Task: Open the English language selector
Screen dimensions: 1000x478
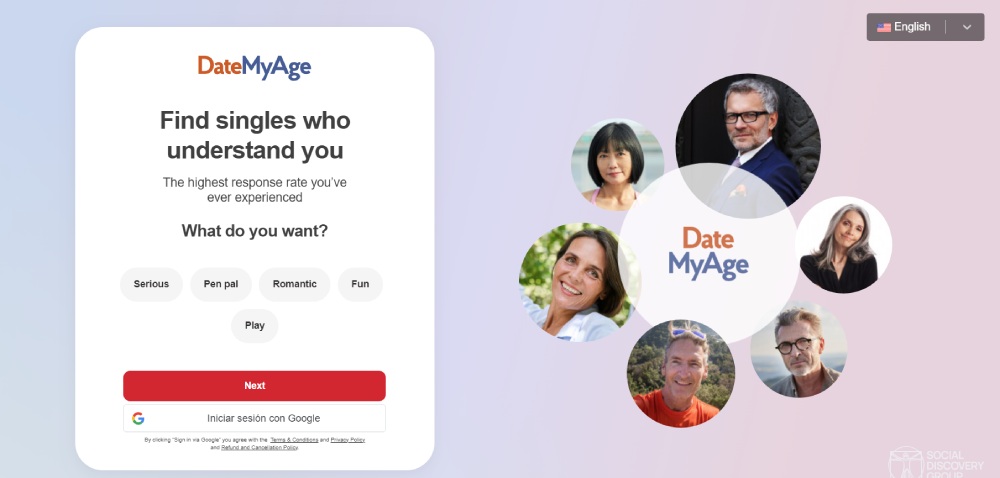Action: click(x=925, y=27)
